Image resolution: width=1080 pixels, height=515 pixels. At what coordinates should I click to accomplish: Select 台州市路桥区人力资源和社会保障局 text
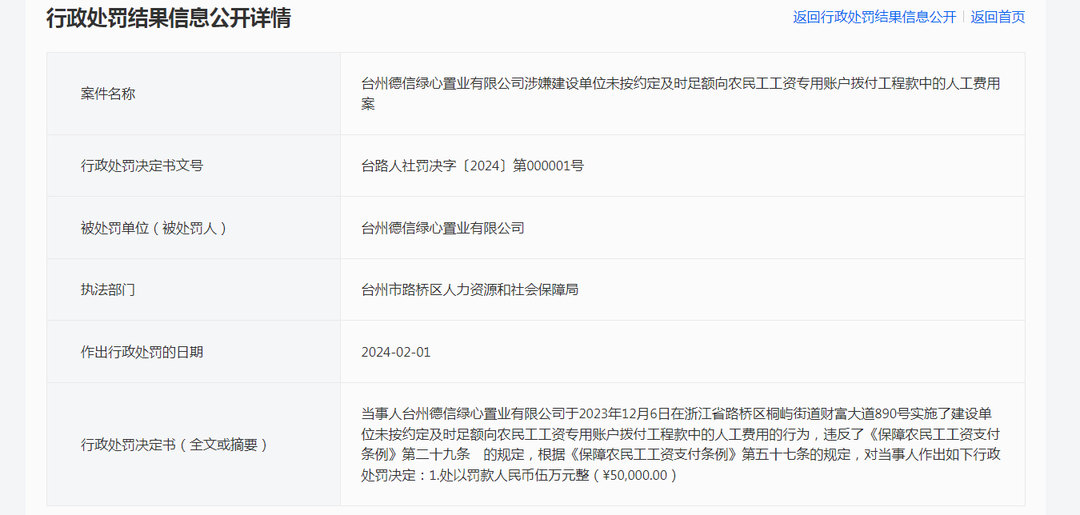pyautogui.click(x=470, y=290)
